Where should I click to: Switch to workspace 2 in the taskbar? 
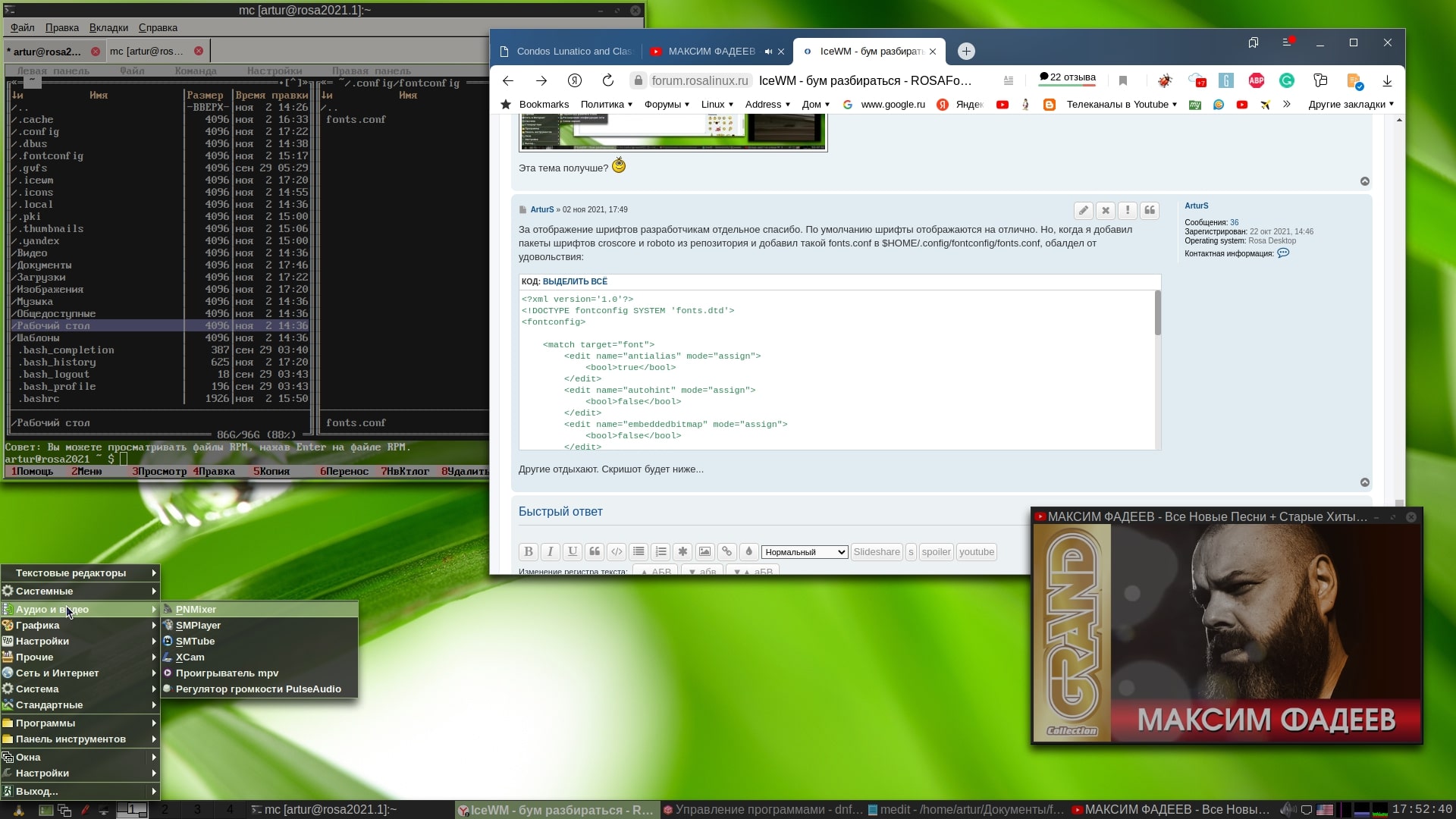[x=165, y=809]
